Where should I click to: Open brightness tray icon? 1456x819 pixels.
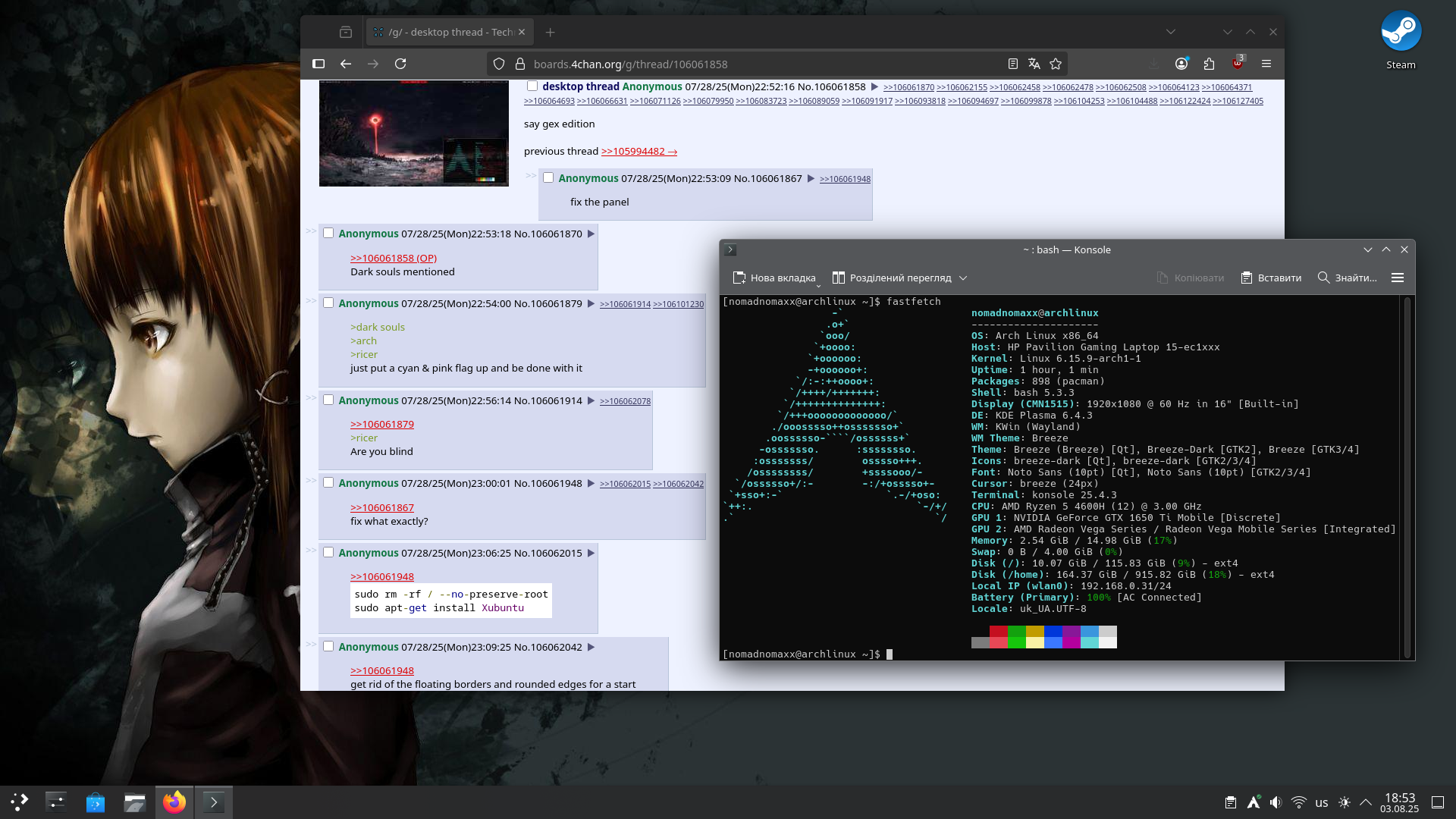click(x=1345, y=802)
